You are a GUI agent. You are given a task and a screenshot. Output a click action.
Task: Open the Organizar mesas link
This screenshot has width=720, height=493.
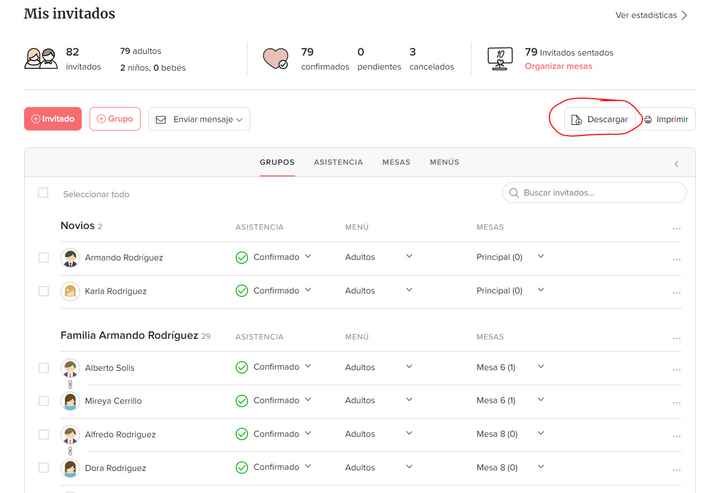(x=558, y=66)
